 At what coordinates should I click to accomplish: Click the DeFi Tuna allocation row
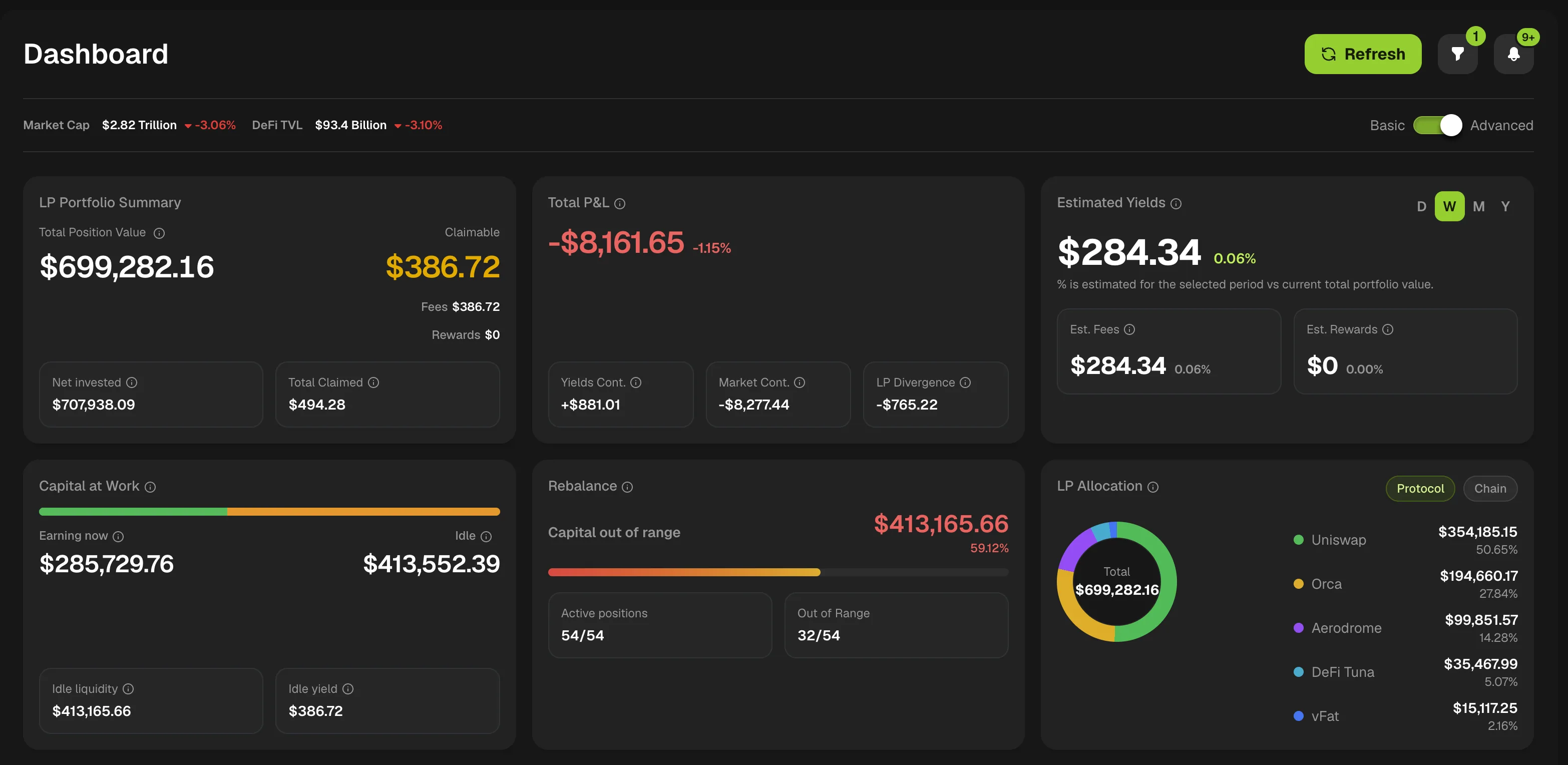click(x=1405, y=672)
